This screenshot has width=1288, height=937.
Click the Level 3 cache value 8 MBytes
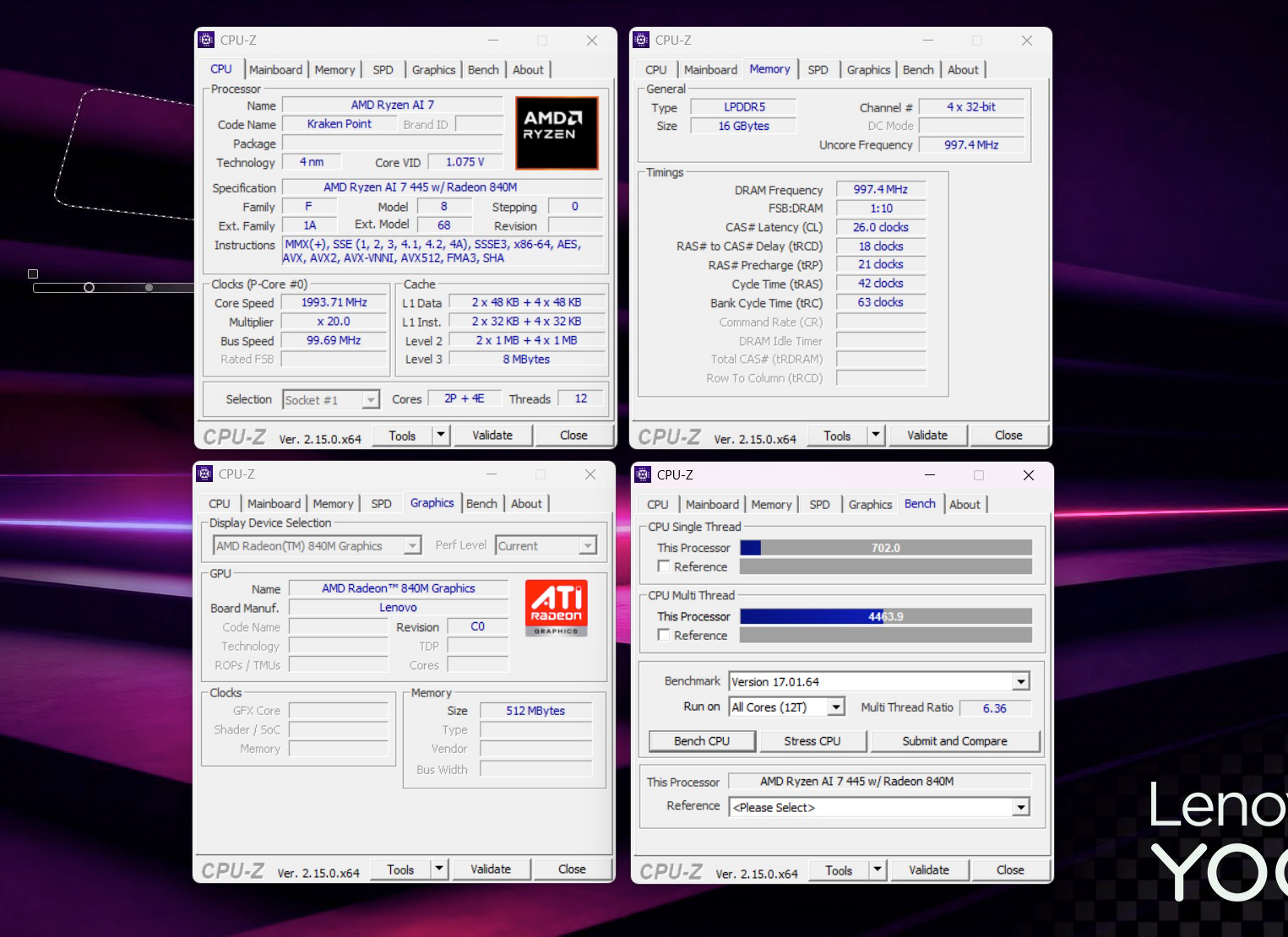click(526, 359)
